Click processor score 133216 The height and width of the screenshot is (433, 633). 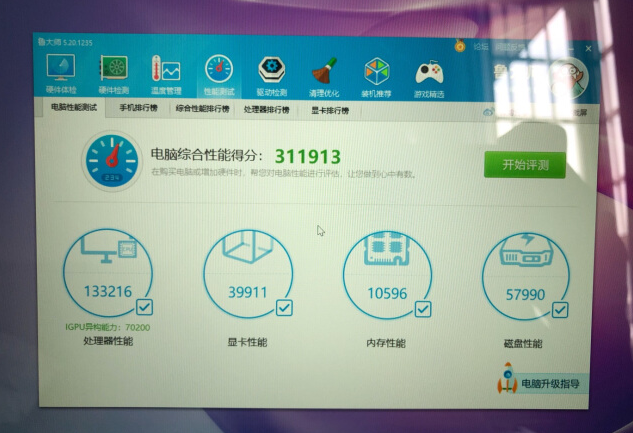tap(108, 291)
